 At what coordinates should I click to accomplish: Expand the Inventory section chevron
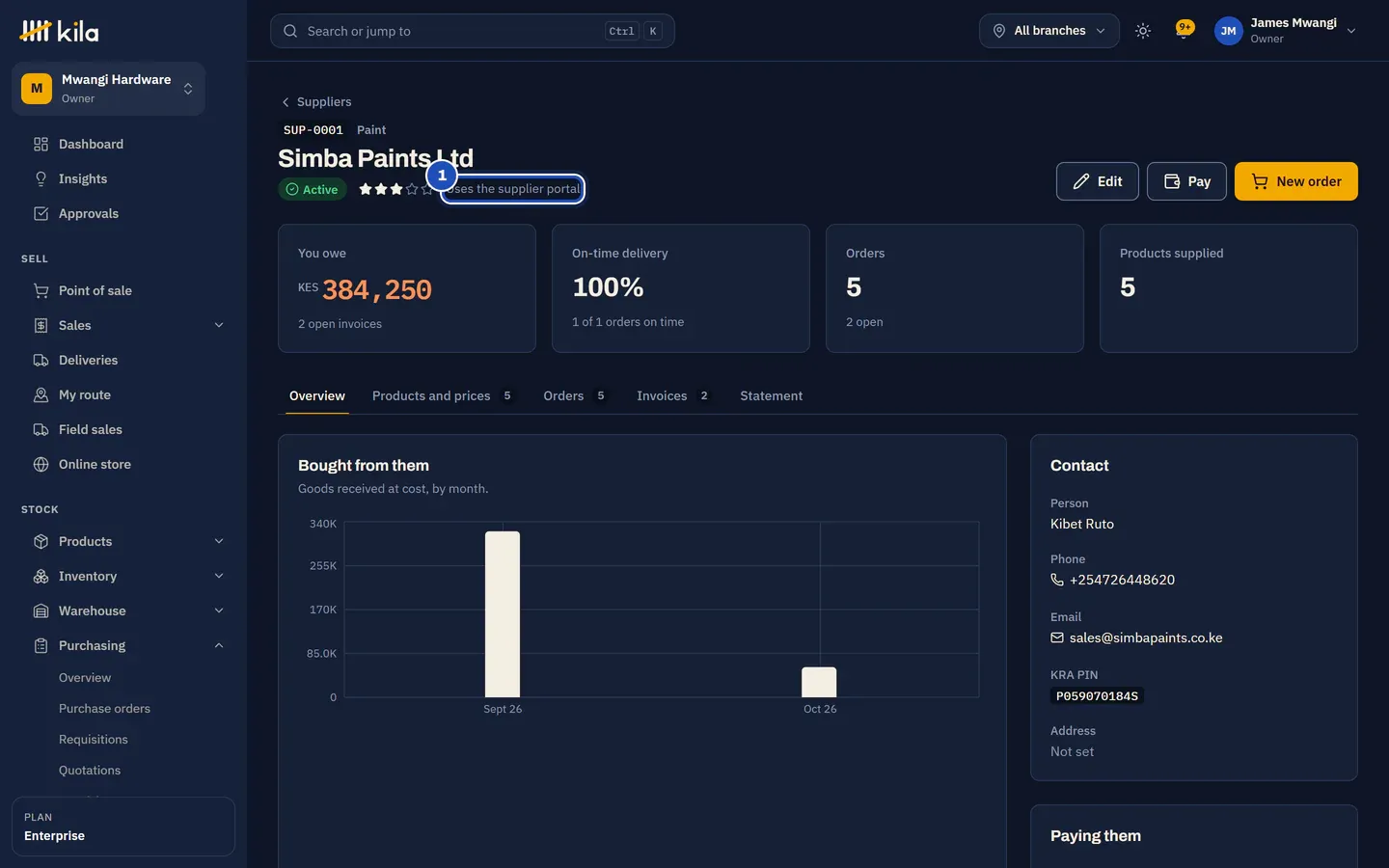(x=219, y=576)
